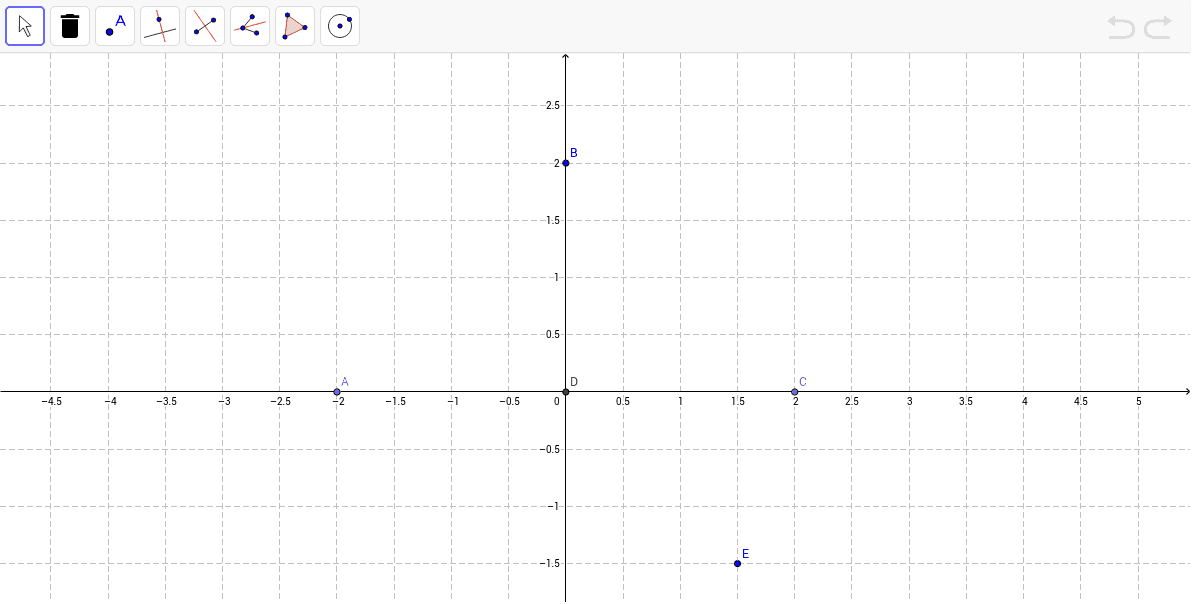This screenshot has height=604, width=1192.
Task: Undo the last action
Action: pos(1121,28)
